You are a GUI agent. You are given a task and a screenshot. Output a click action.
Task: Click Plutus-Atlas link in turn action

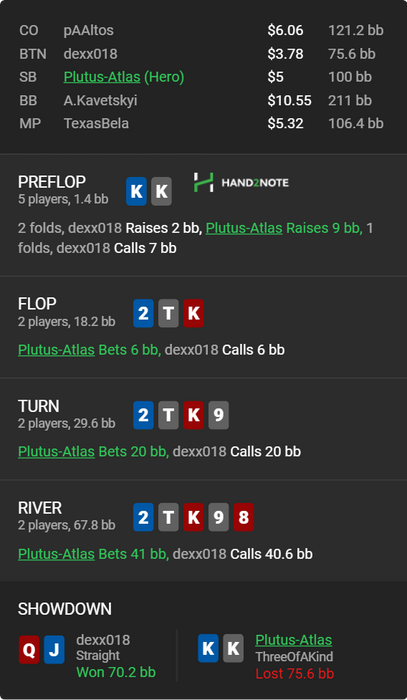(56, 451)
